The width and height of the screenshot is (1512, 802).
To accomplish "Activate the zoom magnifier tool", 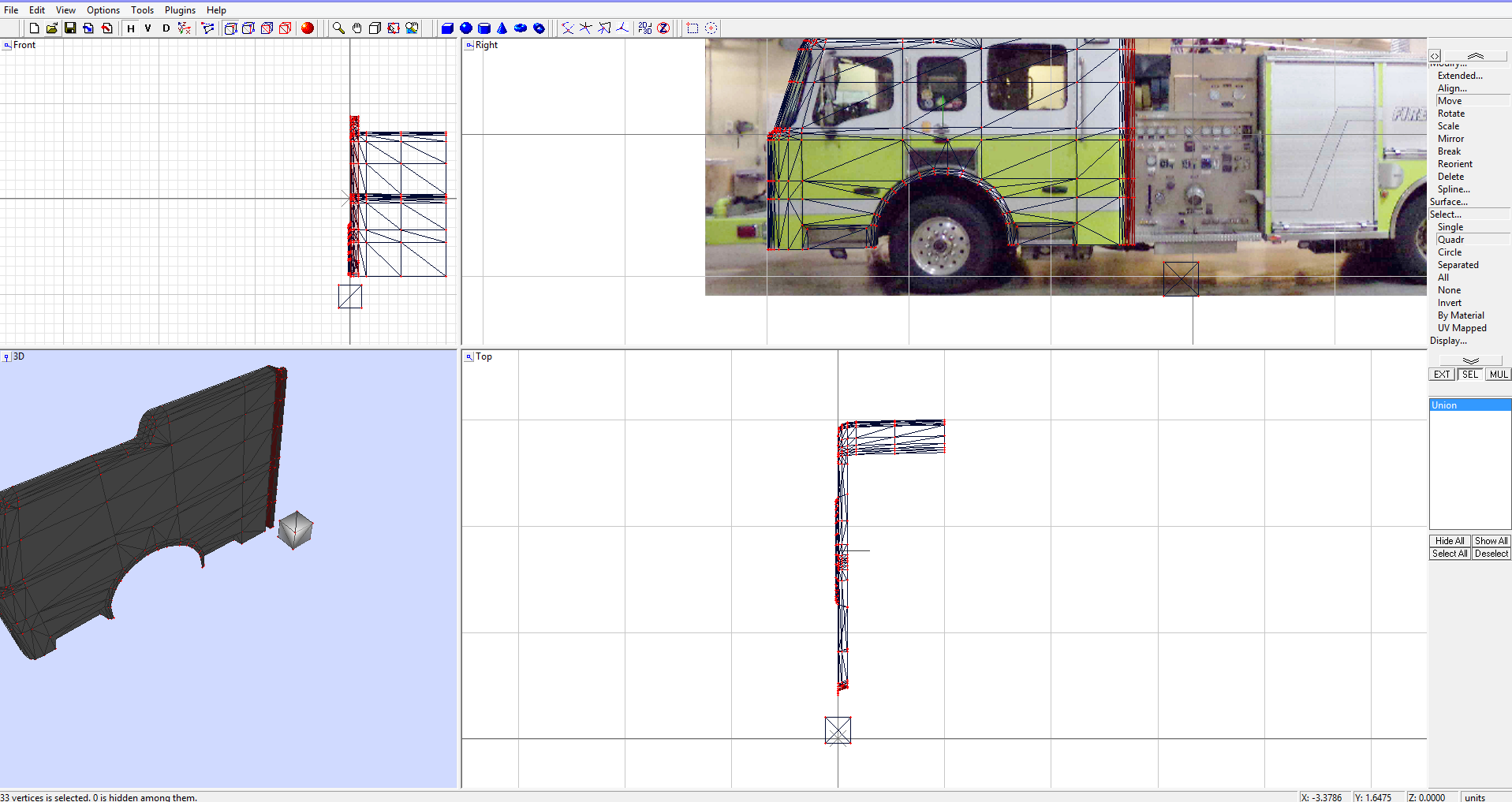I will tap(338, 28).
